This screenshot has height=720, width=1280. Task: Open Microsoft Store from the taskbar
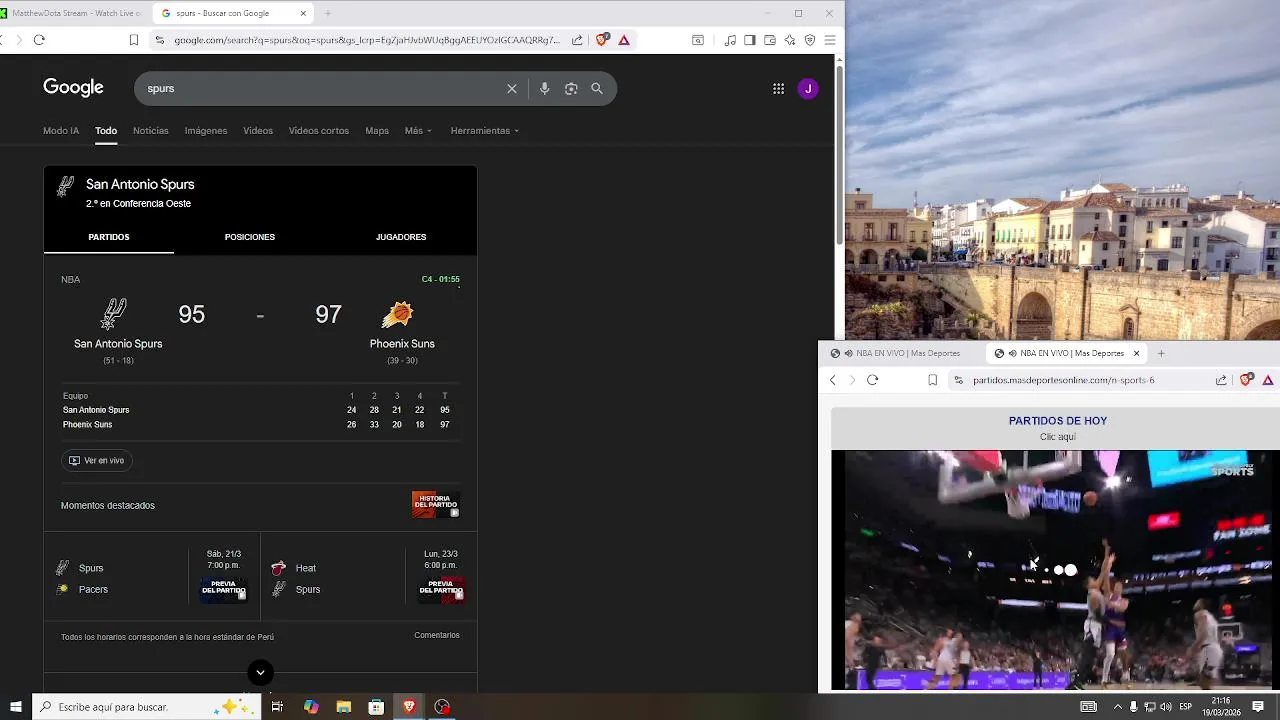(376, 707)
